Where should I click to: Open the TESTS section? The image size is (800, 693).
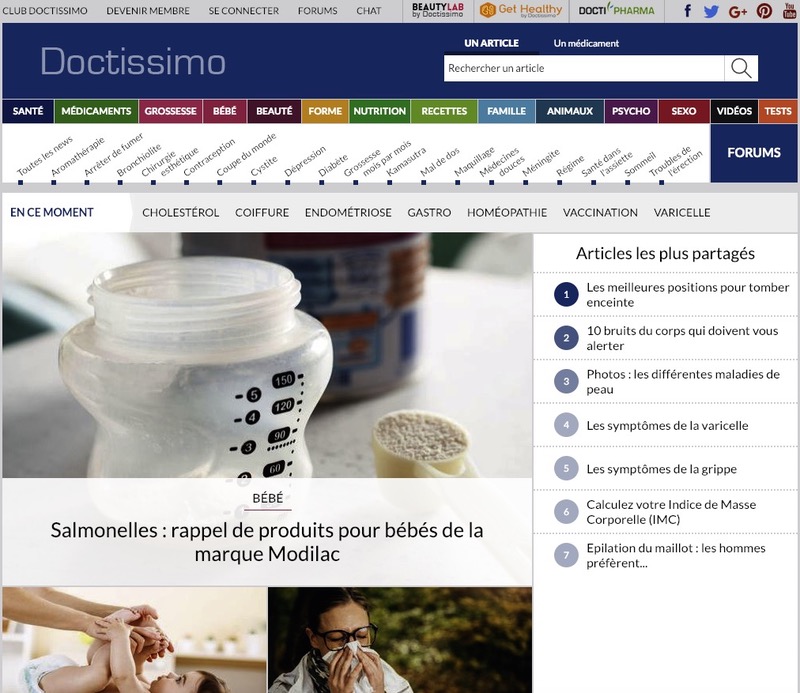coord(778,111)
